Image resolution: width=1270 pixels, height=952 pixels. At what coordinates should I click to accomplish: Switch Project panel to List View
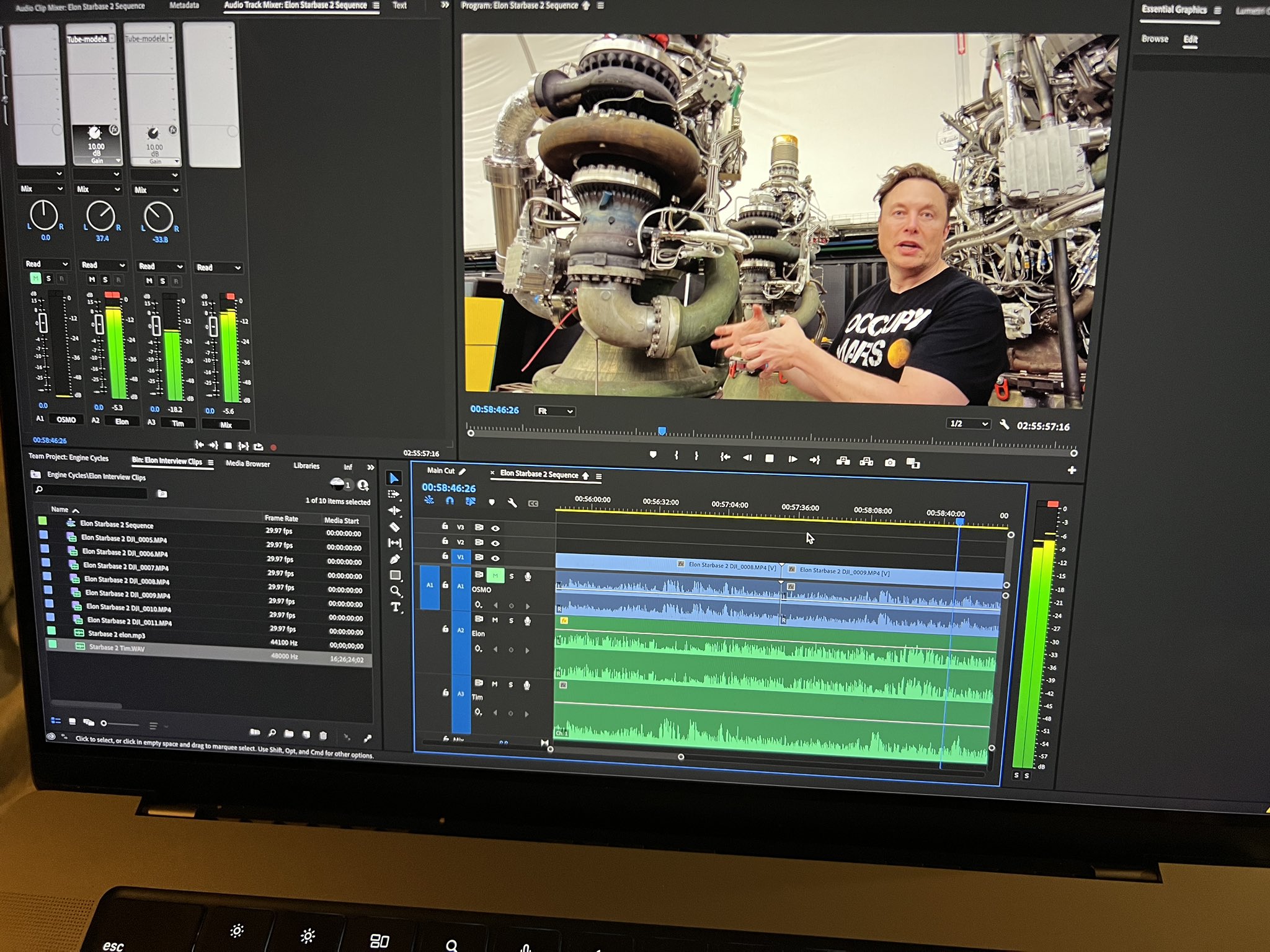pyautogui.click(x=55, y=721)
